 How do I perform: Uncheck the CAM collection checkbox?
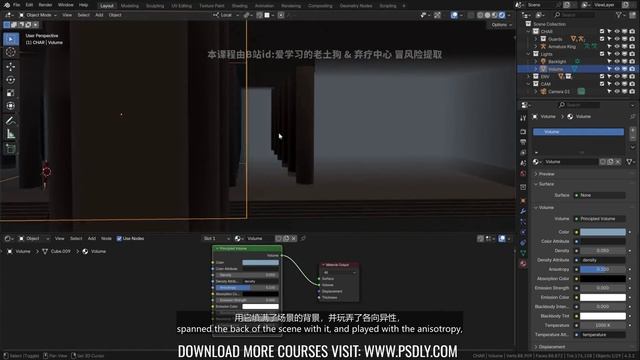602,84
